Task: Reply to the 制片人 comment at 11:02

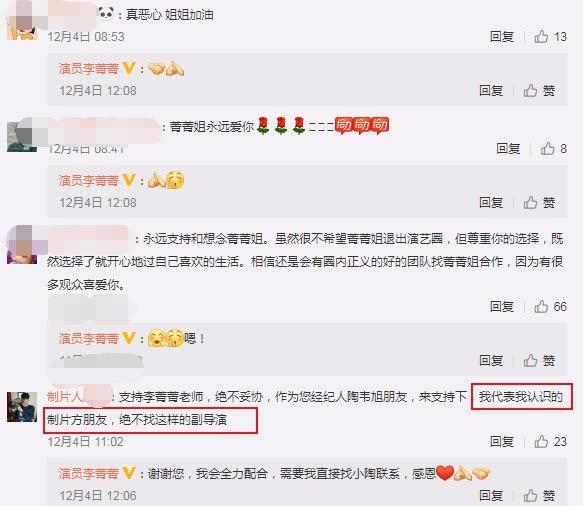Action: coord(502,441)
